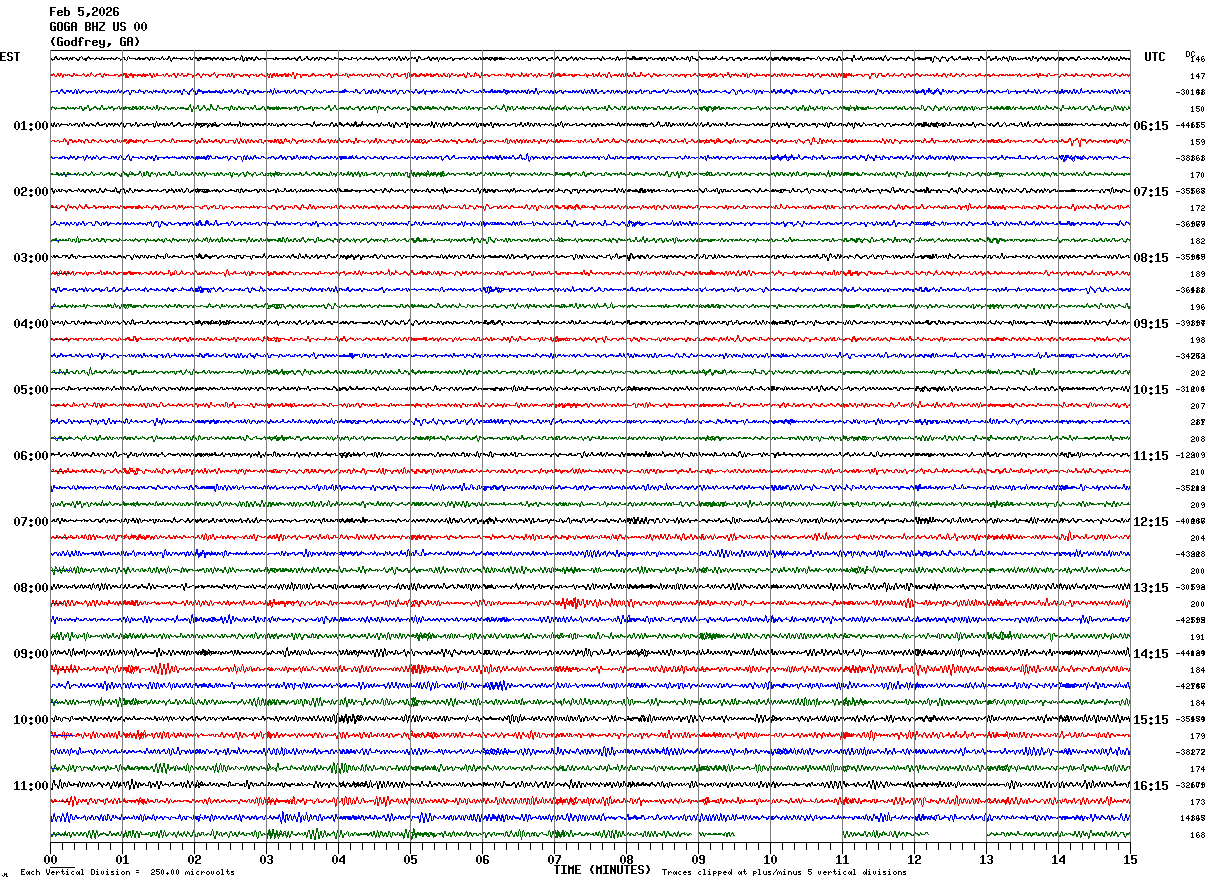The height and width of the screenshot is (886, 1210).
Task: Click minute tick label '02' on the axis
Action: tap(195, 859)
